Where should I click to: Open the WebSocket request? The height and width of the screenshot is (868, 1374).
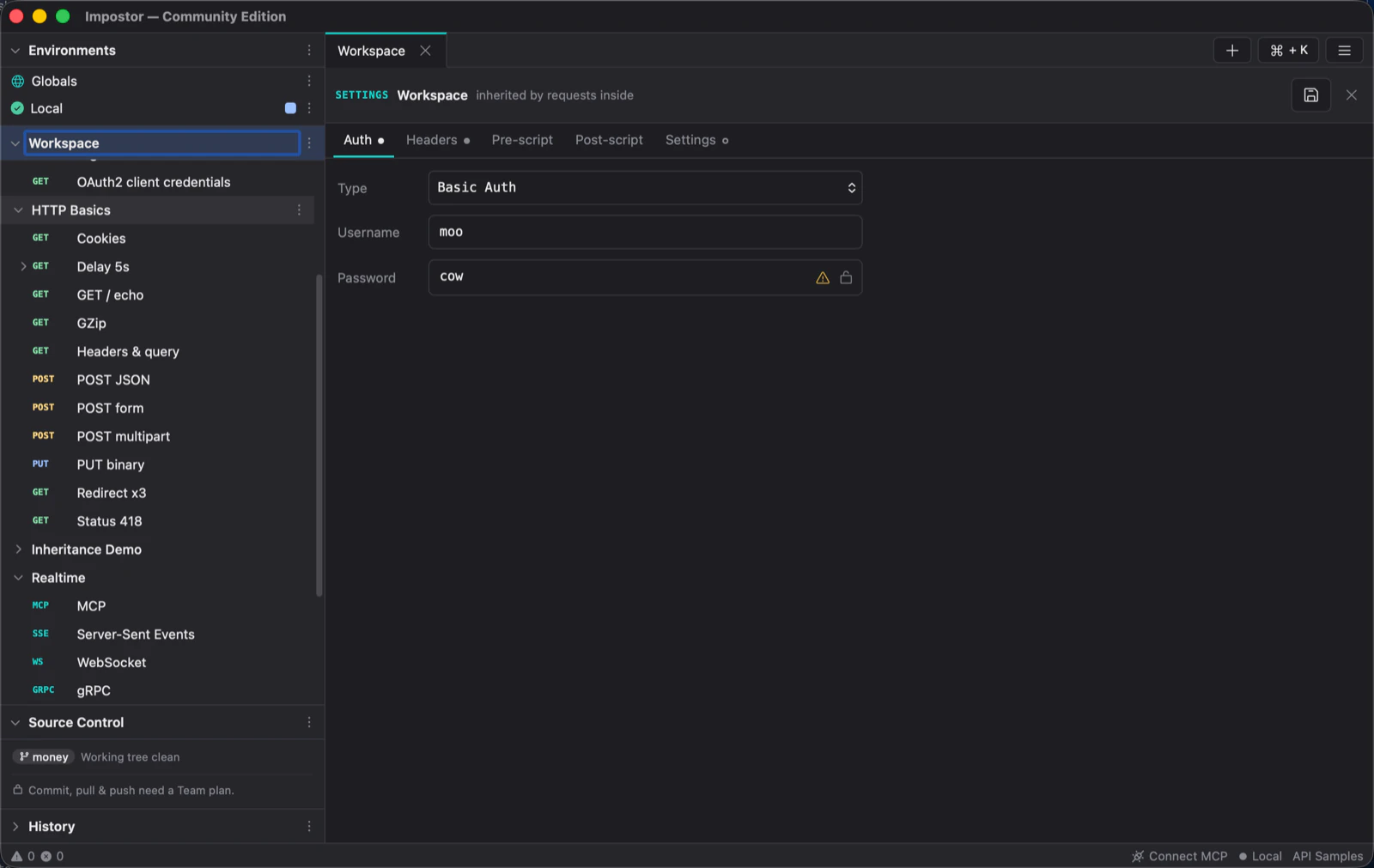112,663
